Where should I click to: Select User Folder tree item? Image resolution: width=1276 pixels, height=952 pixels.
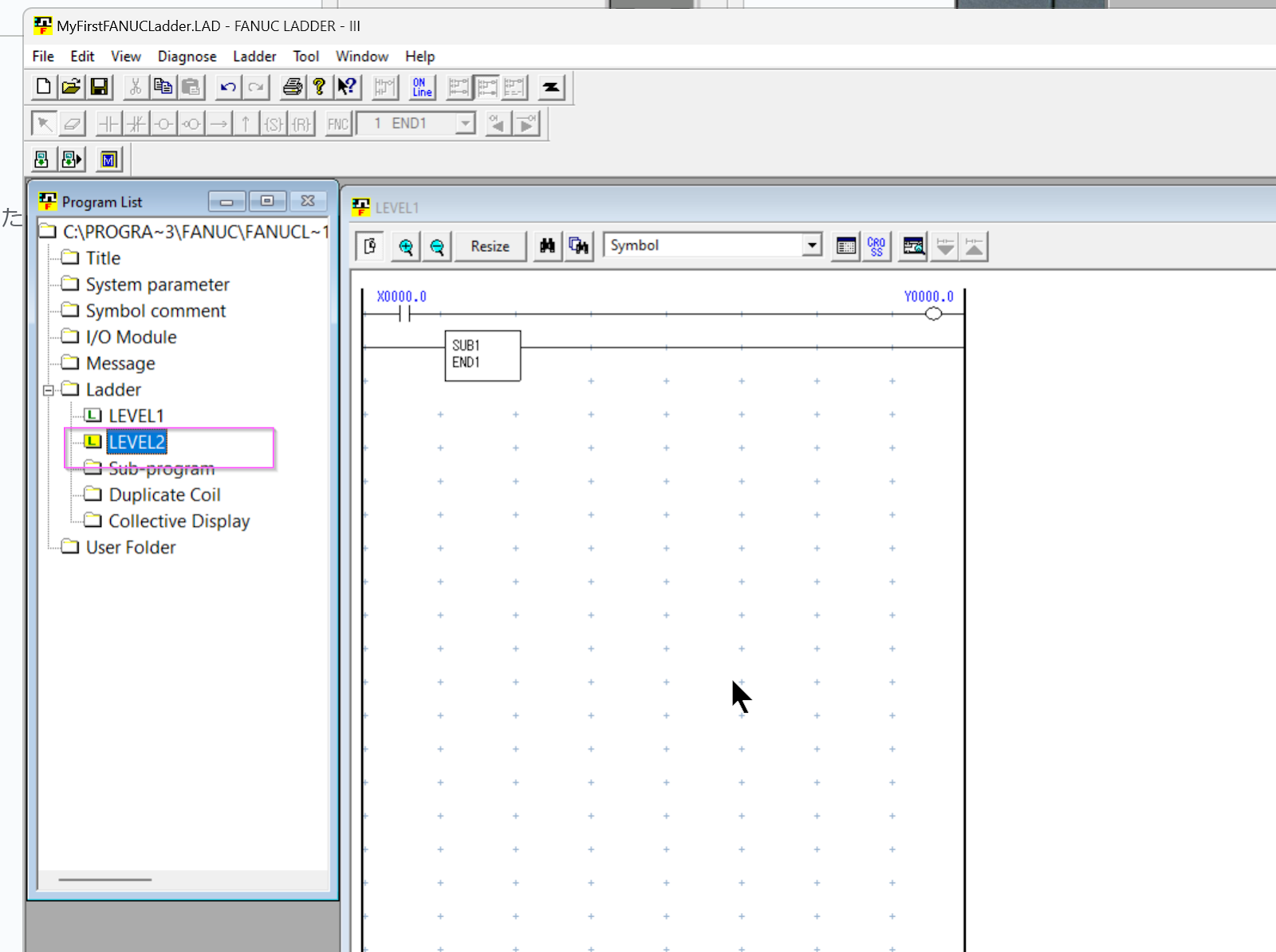click(x=131, y=548)
